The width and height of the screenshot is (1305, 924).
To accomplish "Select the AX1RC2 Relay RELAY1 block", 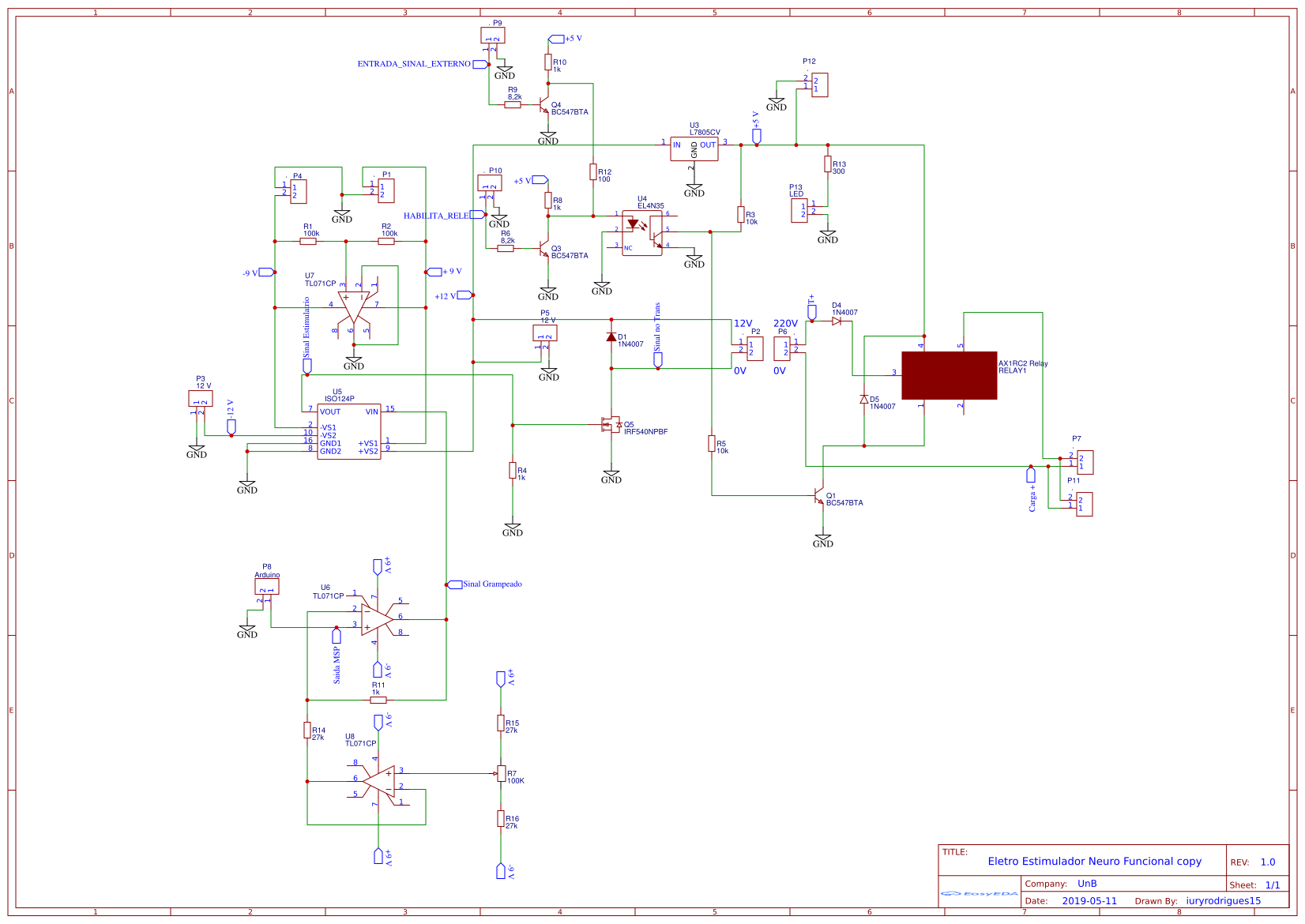I will [950, 375].
